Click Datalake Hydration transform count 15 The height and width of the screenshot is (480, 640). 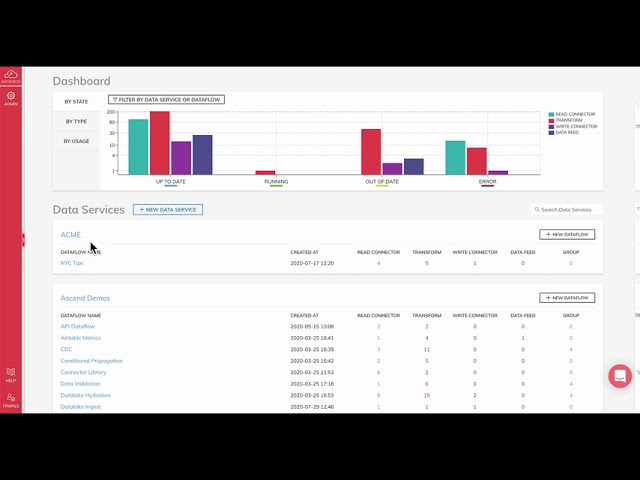(427, 395)
